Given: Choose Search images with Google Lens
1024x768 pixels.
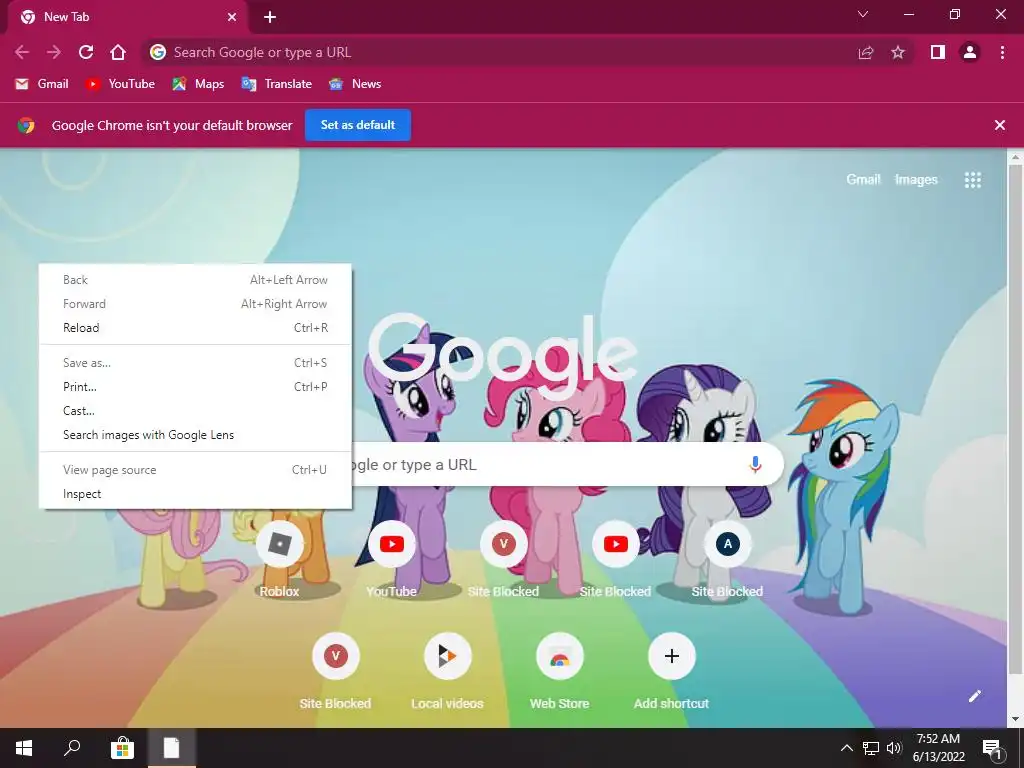Looking at the screenshot, I should tap(195, 435).
